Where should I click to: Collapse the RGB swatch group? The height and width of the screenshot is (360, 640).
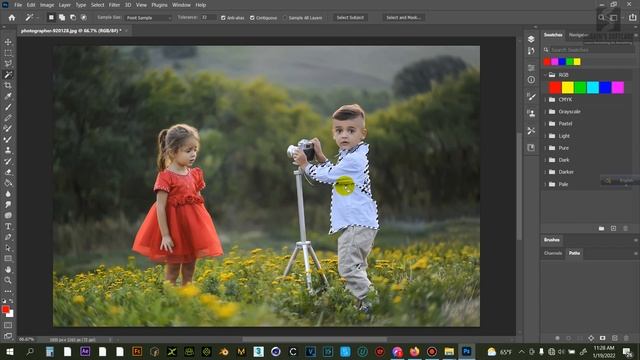545,75
